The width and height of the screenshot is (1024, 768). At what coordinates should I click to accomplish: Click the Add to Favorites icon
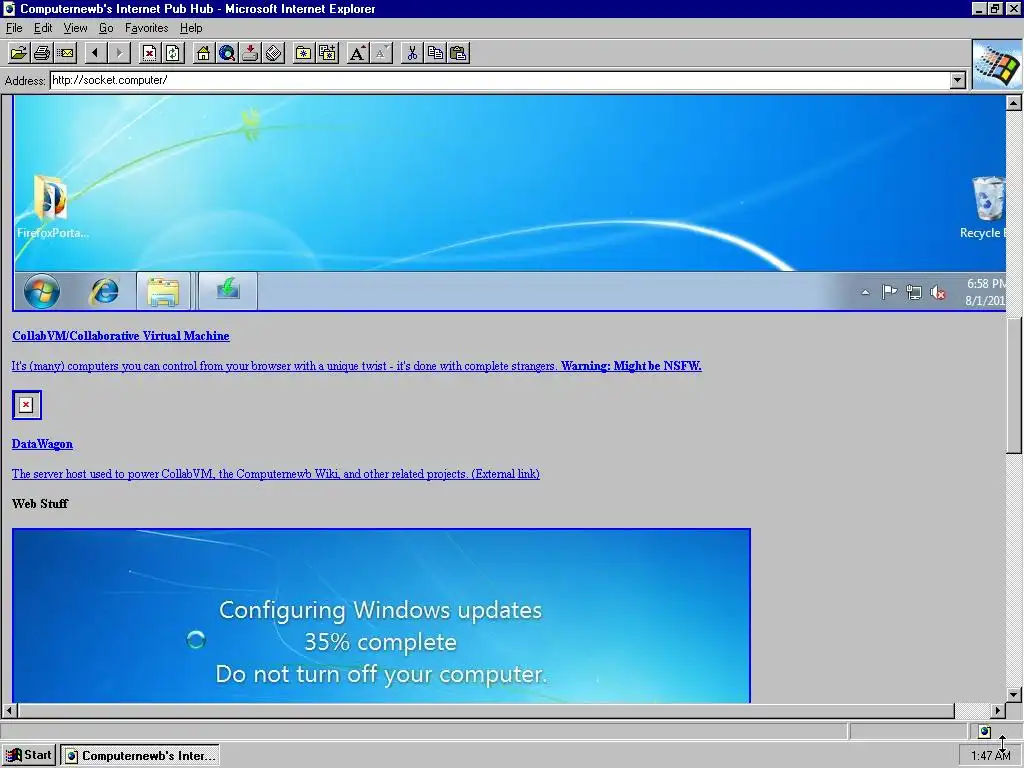click(x=327, y=54)
